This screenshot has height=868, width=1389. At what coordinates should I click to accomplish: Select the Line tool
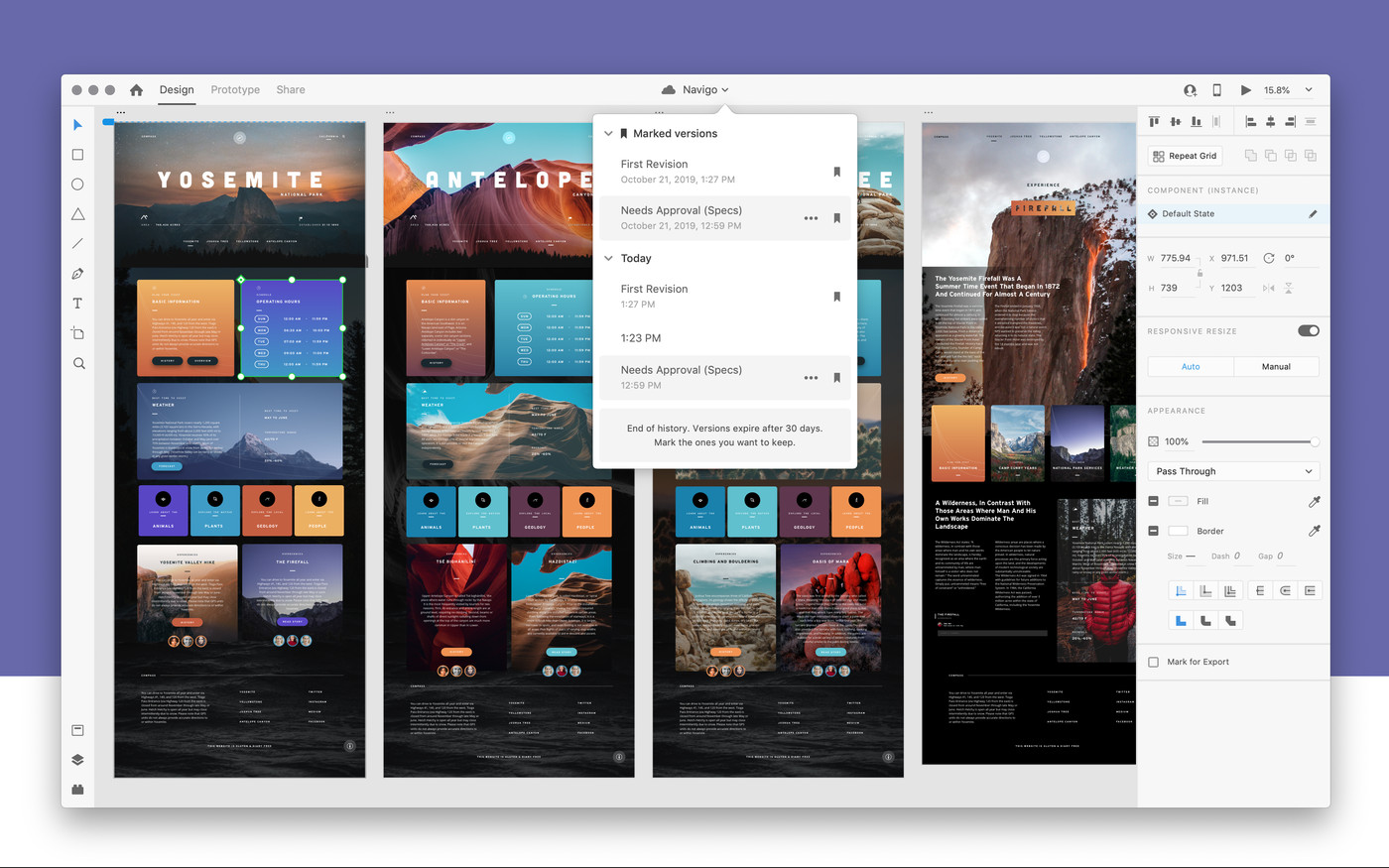coord(77,244)
